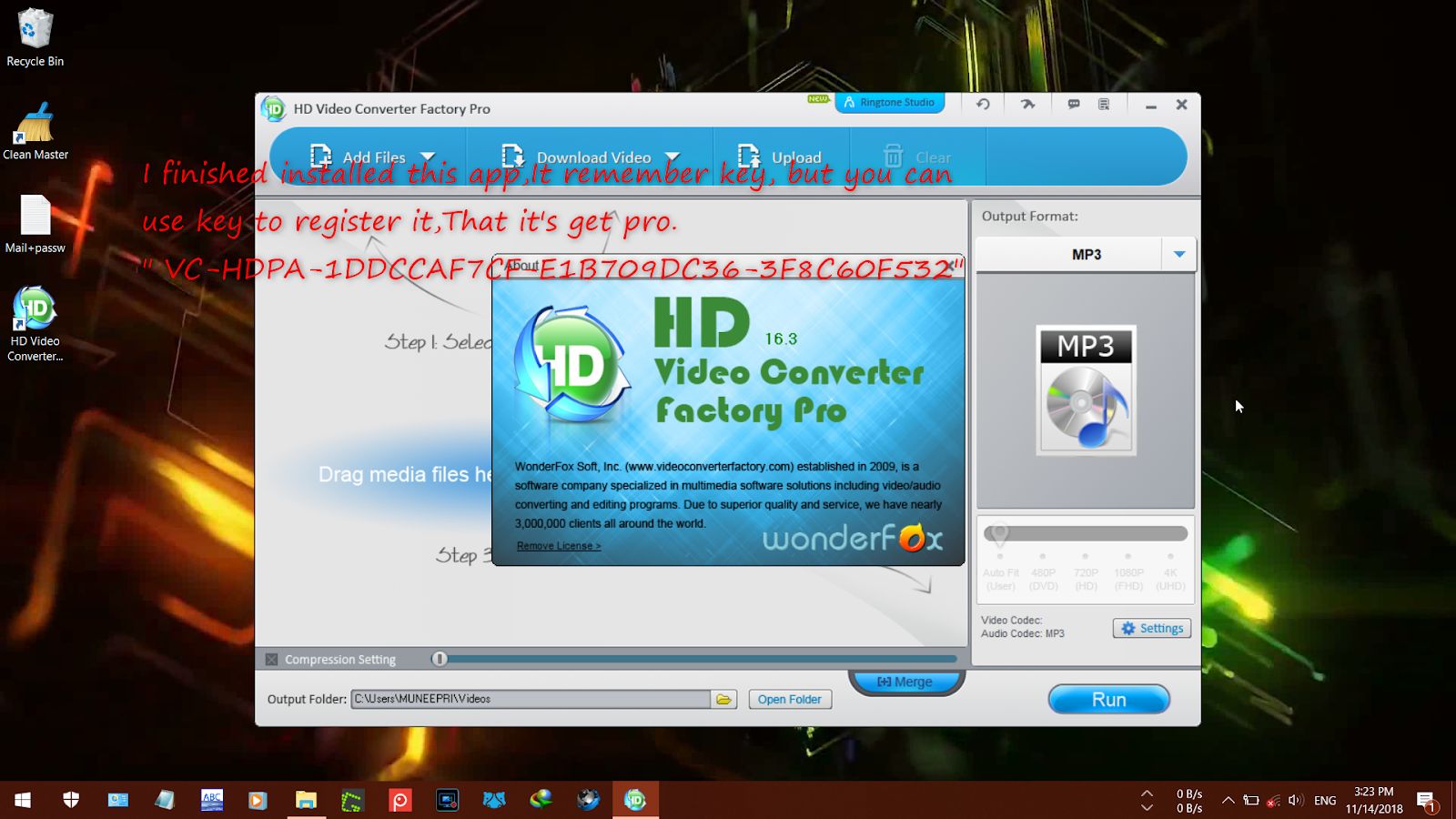
Task: Open Ringtone Studio
Action: [x=889, y=103]
